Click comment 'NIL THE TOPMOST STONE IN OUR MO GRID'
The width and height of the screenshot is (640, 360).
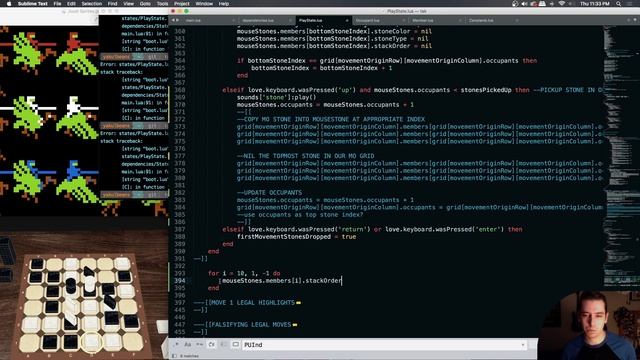click(x=305, y=156)
